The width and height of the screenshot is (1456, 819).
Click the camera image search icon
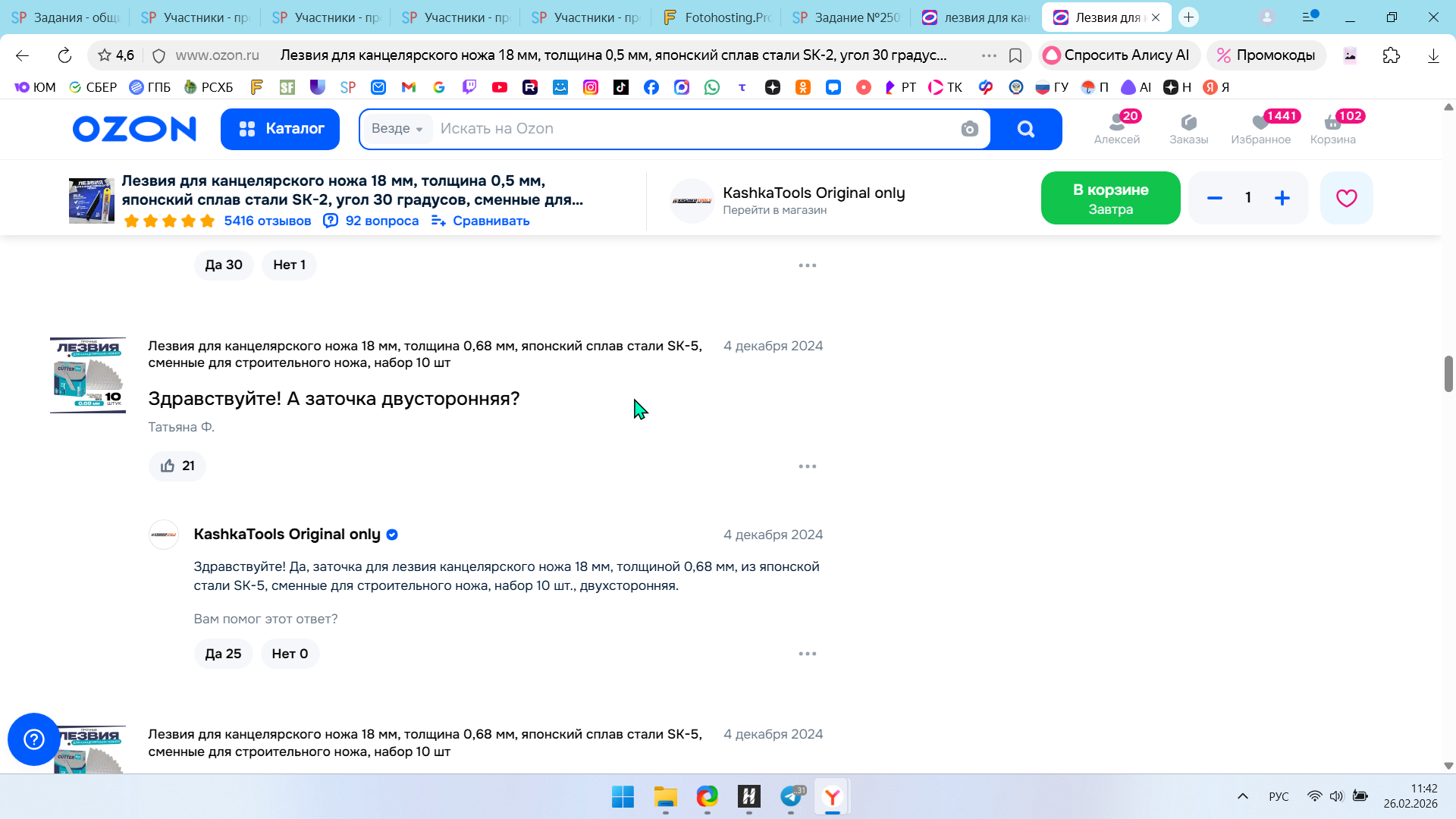tap(969, 129)
